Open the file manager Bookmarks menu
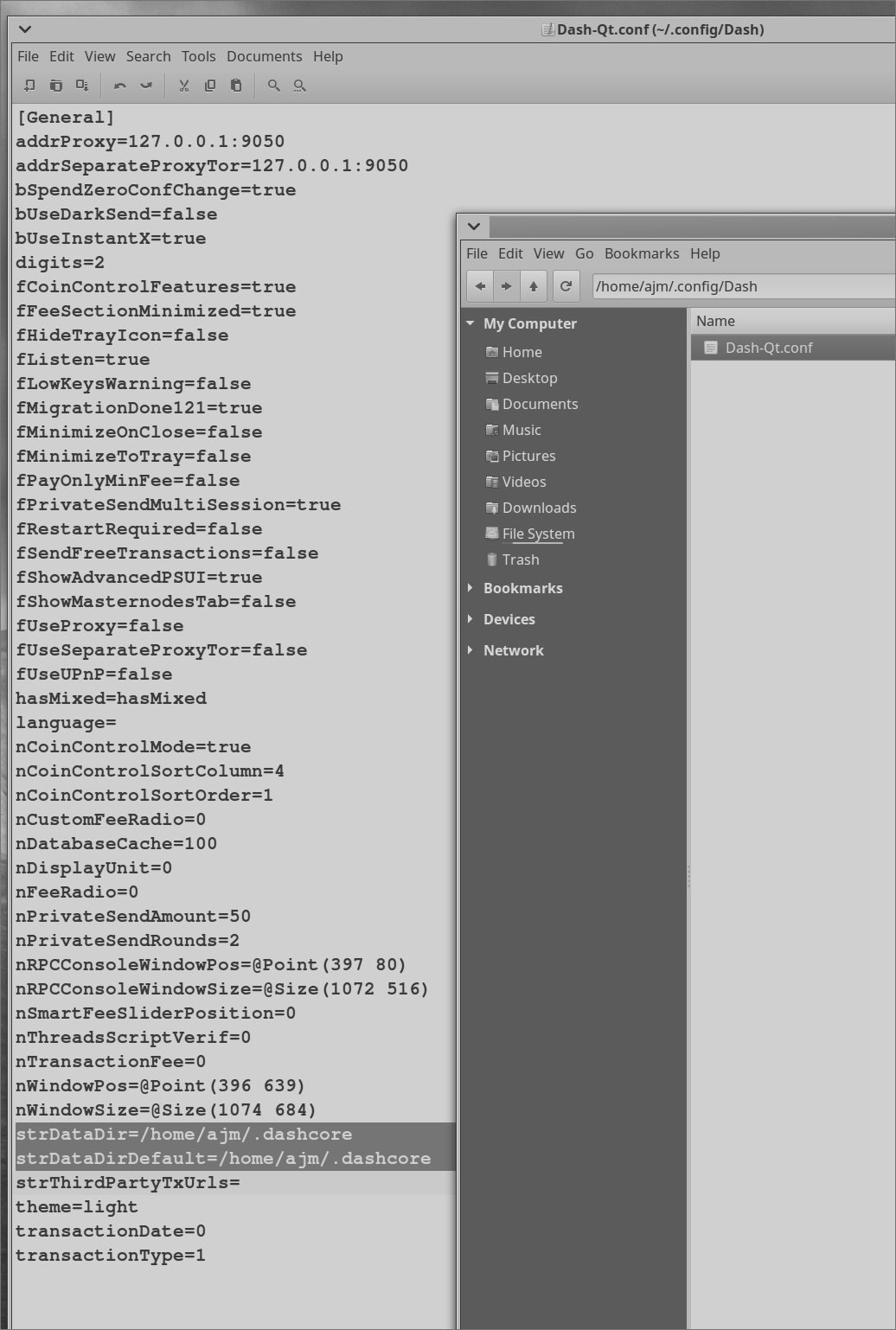 [642, 253]
